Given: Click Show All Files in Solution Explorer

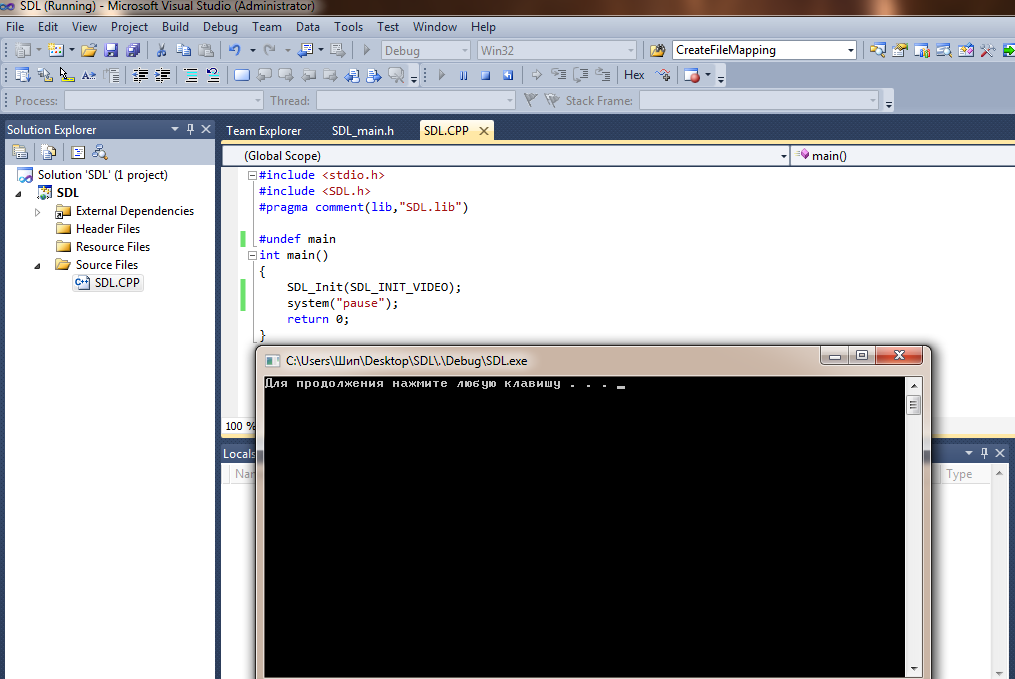Looking at the screenshot, I should 48,152.
